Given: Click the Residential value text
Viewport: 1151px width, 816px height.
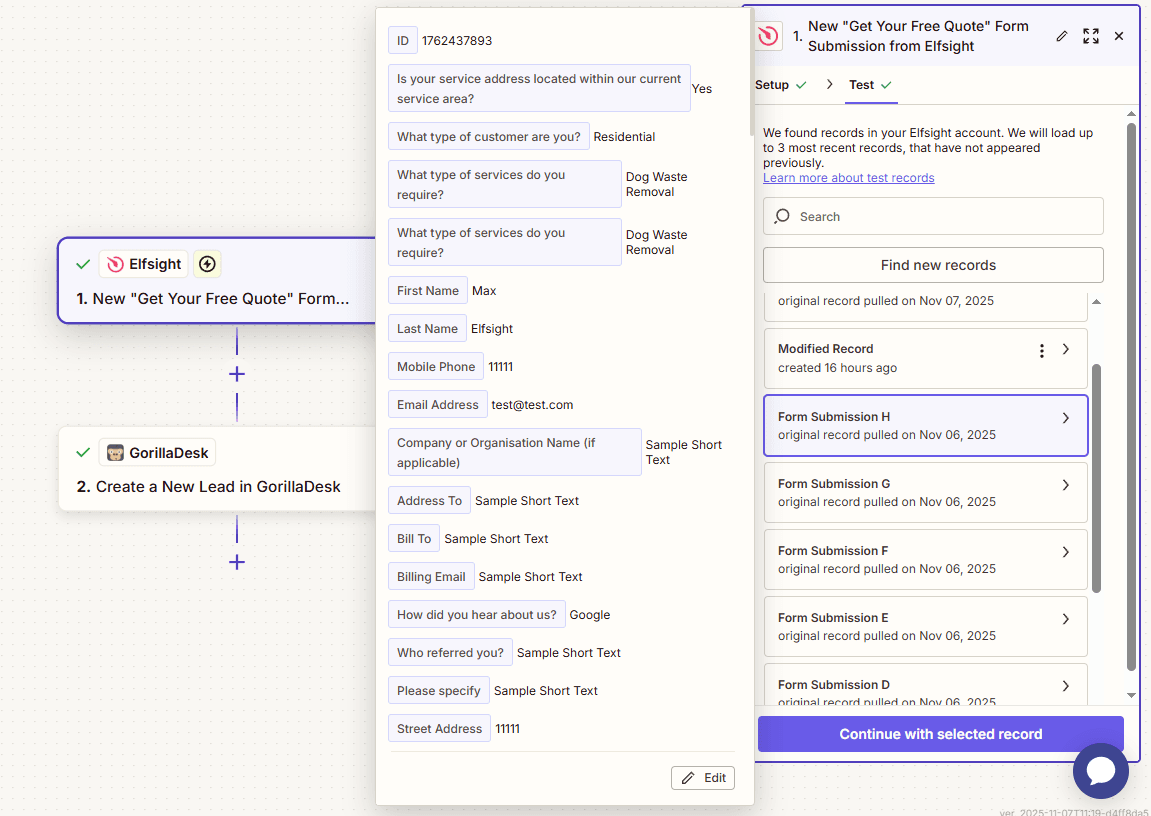Looking at the screenshot, I should (x=624, y=136).
